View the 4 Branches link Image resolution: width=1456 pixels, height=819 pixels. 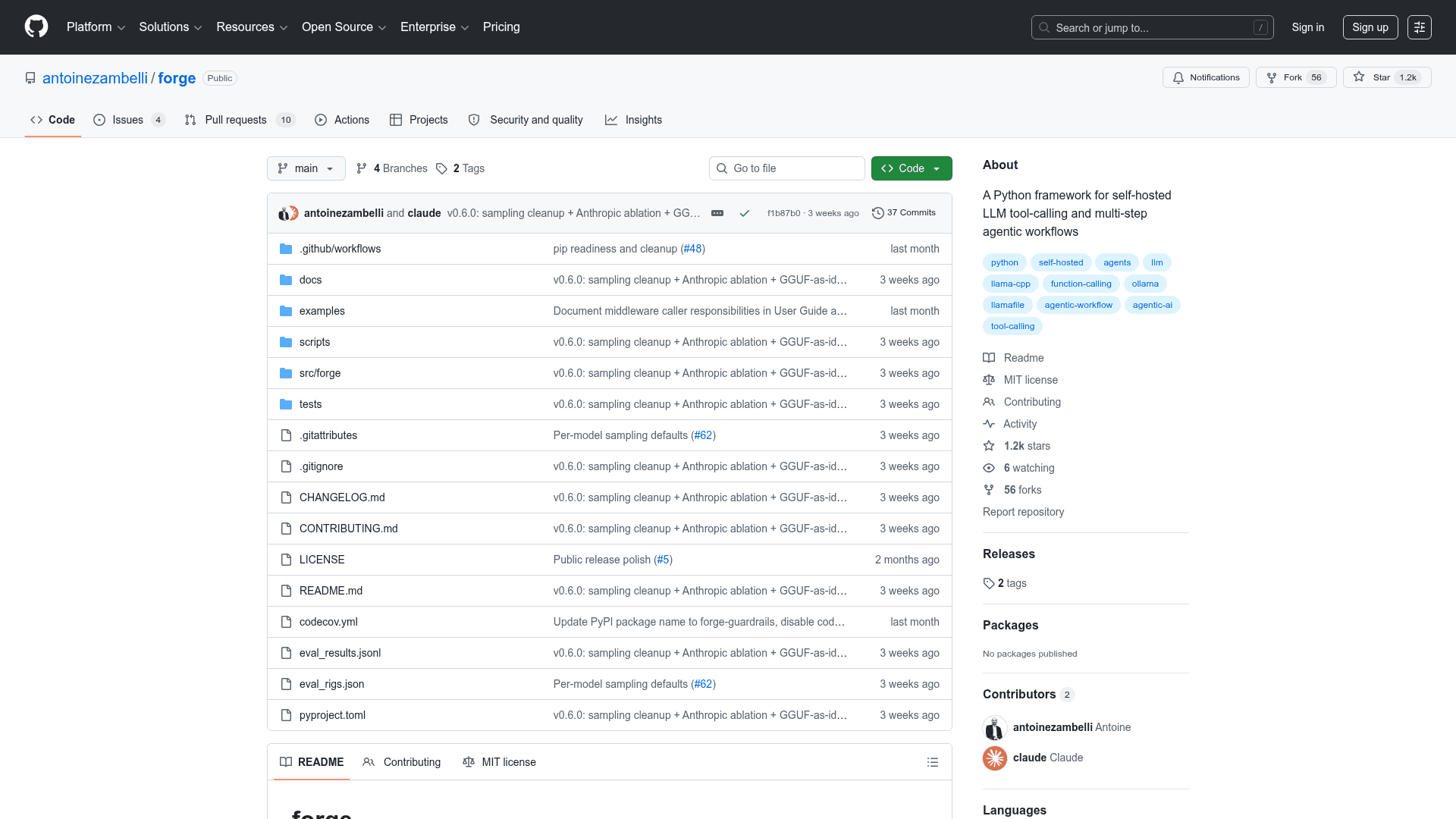(x=392, y=168)
